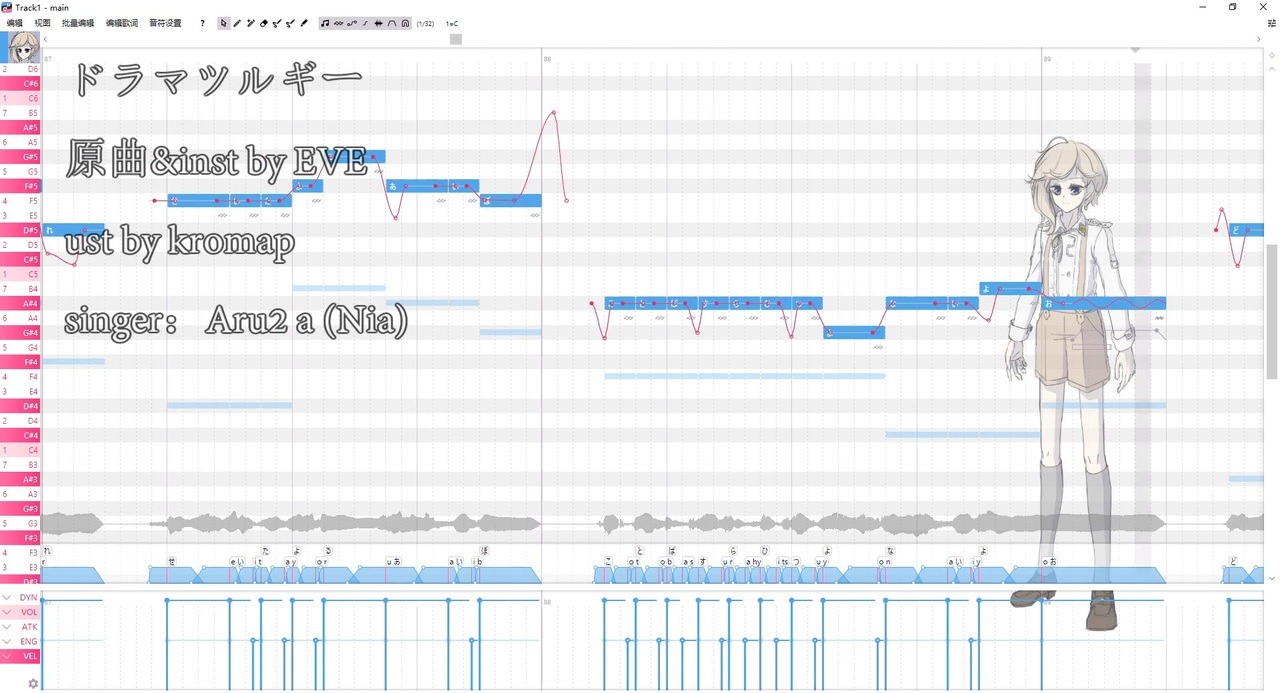Play the F#5 piano key
Image resolution: width=1280 pixels, height=693 pixels.
point(20,186)
